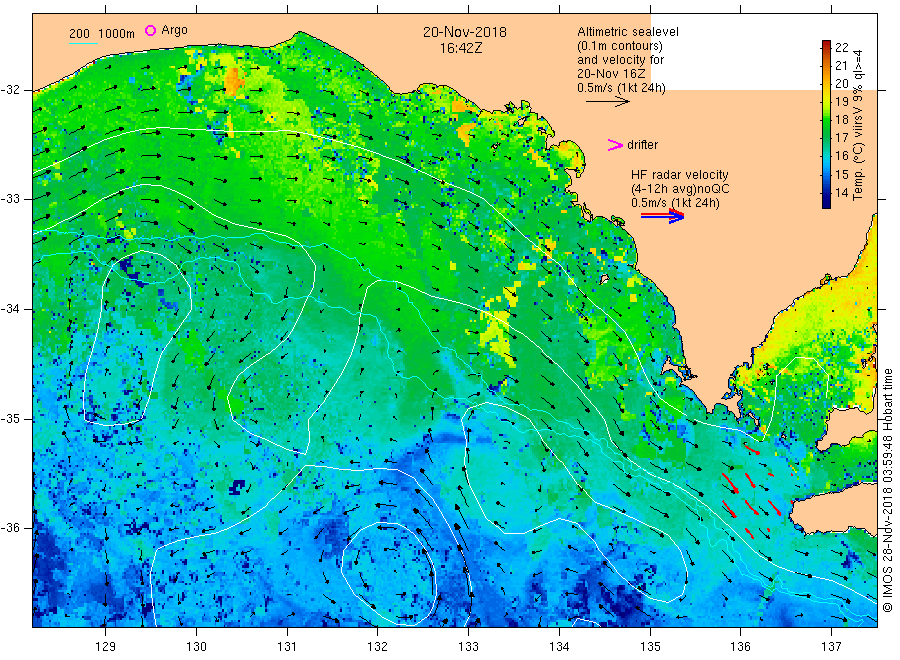
Task: Click the magenta drifter arrowhead legend symbol
Action: 615,145
